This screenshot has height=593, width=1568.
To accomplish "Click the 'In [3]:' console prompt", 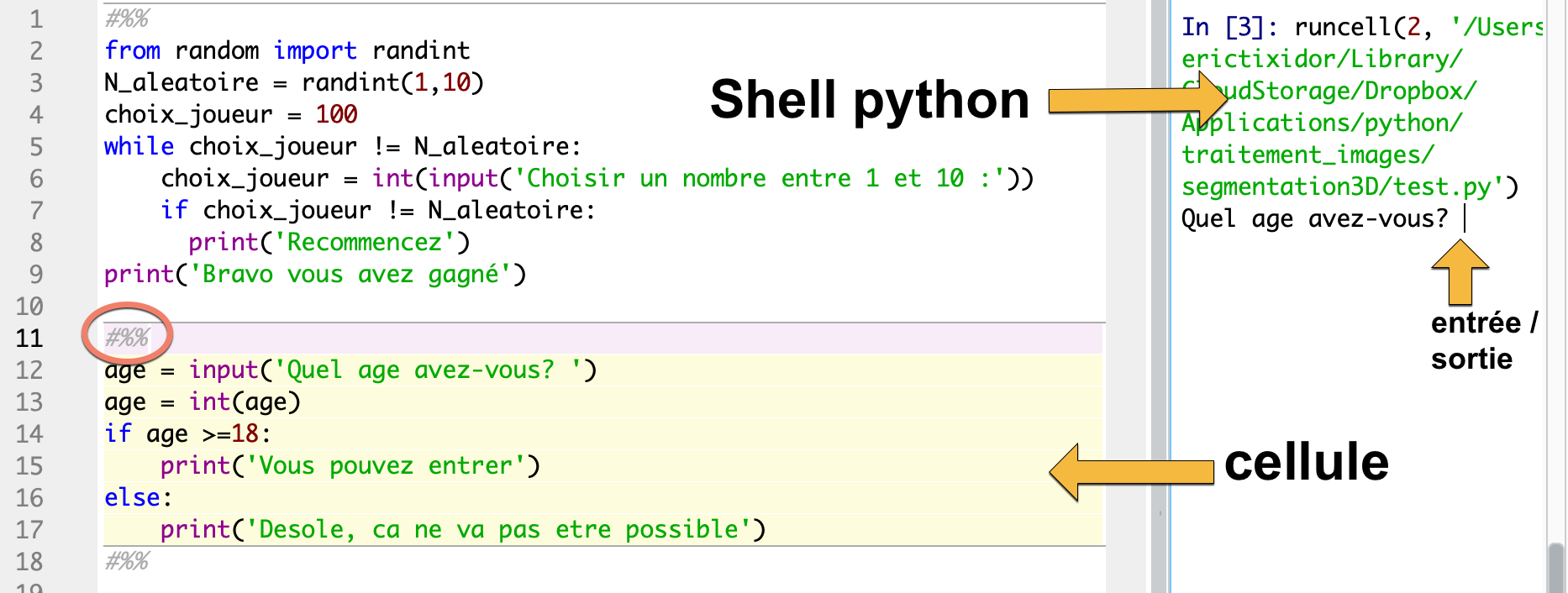I will point(1229,28).
